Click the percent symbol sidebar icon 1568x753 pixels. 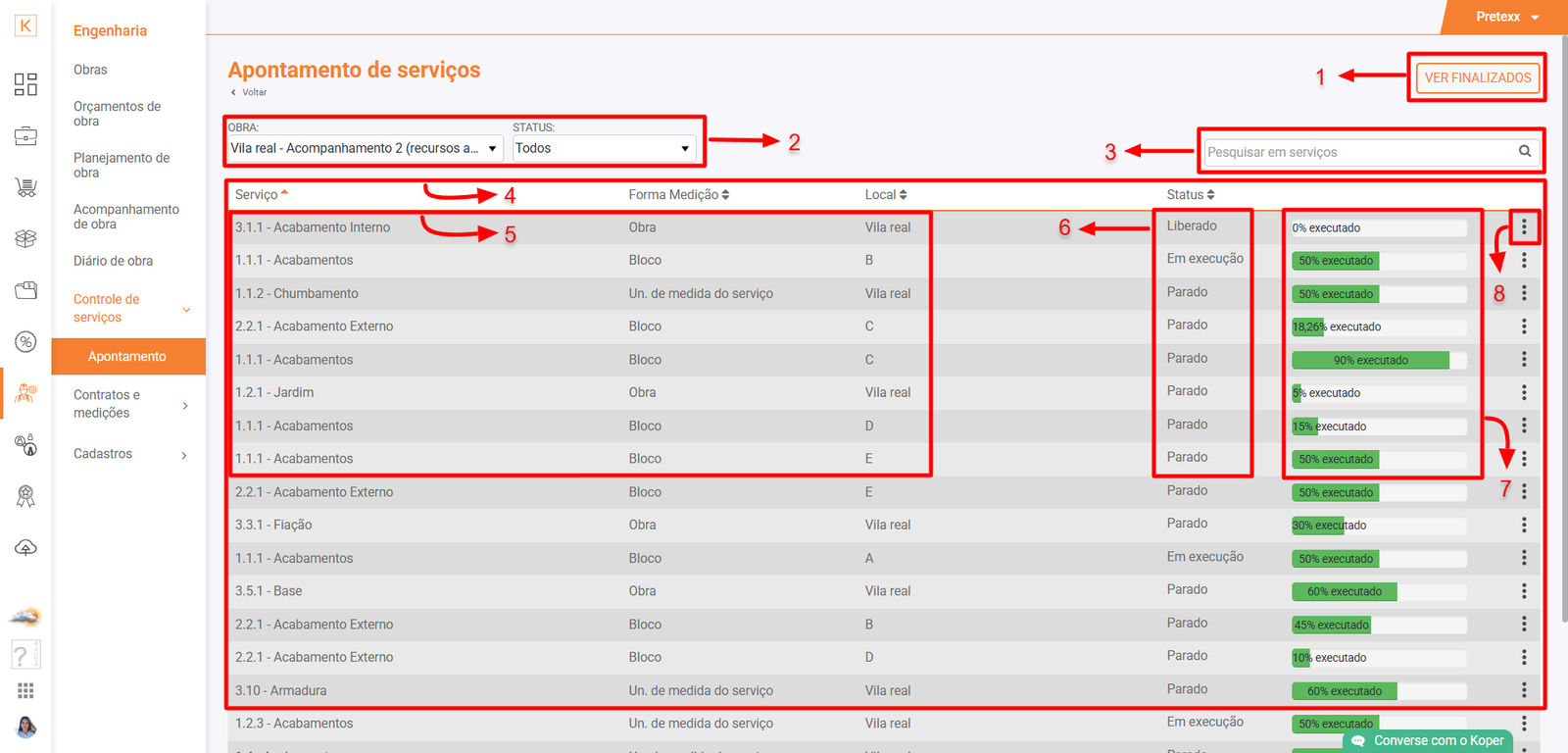(25, 341)
